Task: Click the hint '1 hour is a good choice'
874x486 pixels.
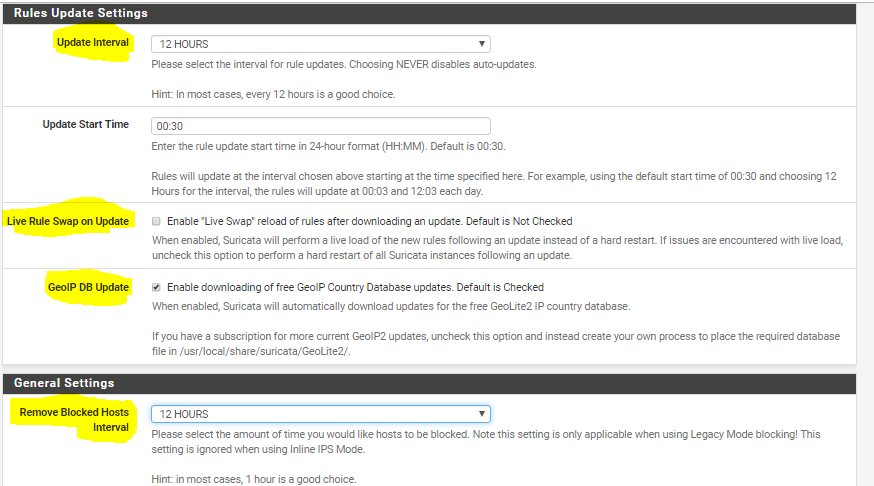Action: coord(254,479)
